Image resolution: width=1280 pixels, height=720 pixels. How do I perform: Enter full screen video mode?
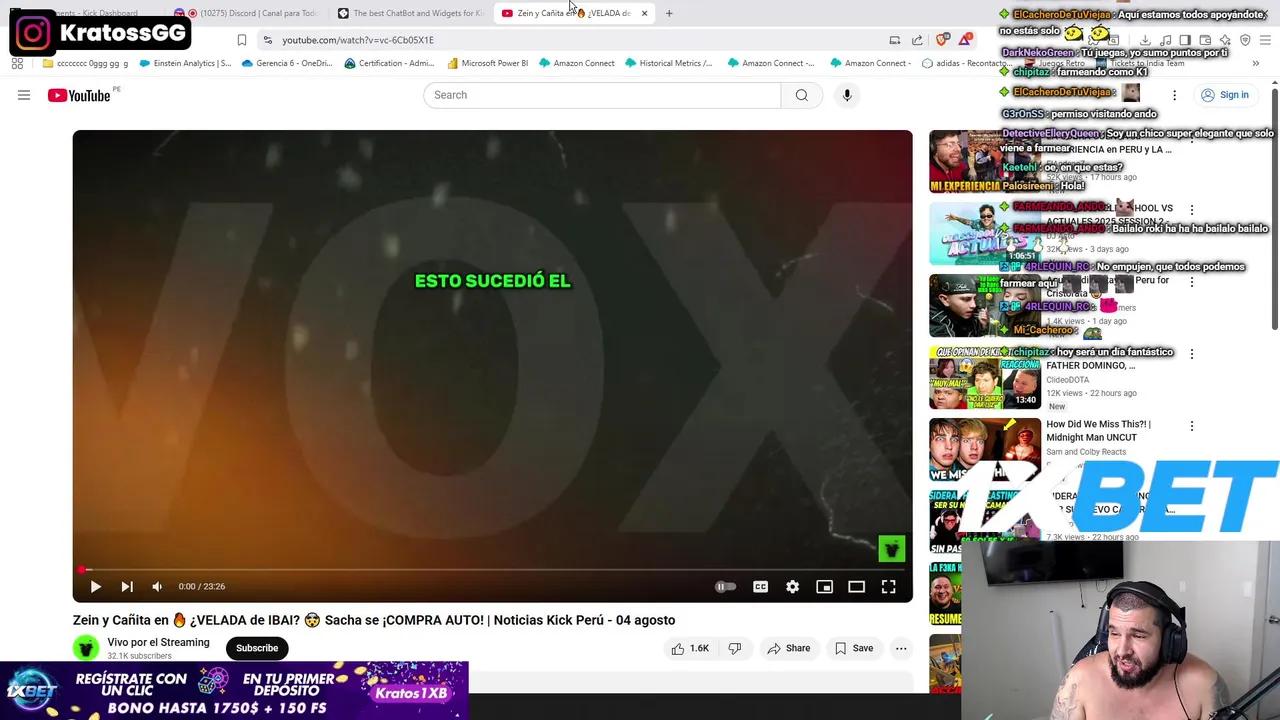coord(888,587)
